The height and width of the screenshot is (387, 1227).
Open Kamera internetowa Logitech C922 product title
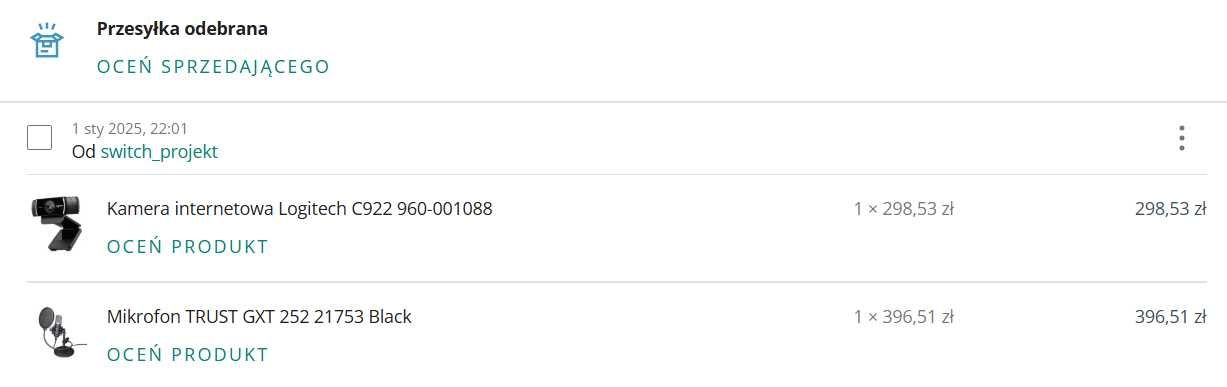(x=299, y=209)
